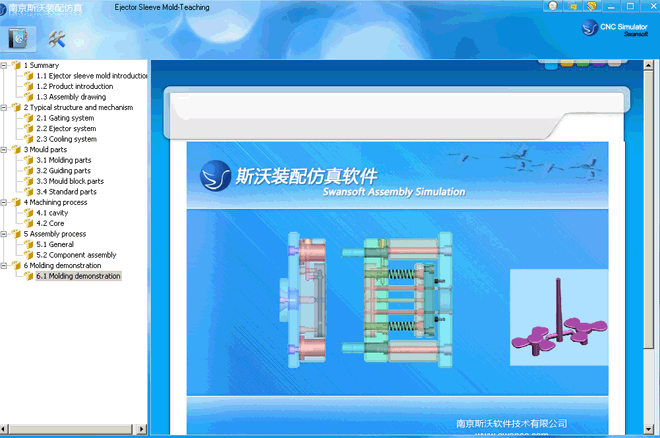Collapse the 2 Typical structure and mechanism node

pyautogui.click(x=4, y=107)
